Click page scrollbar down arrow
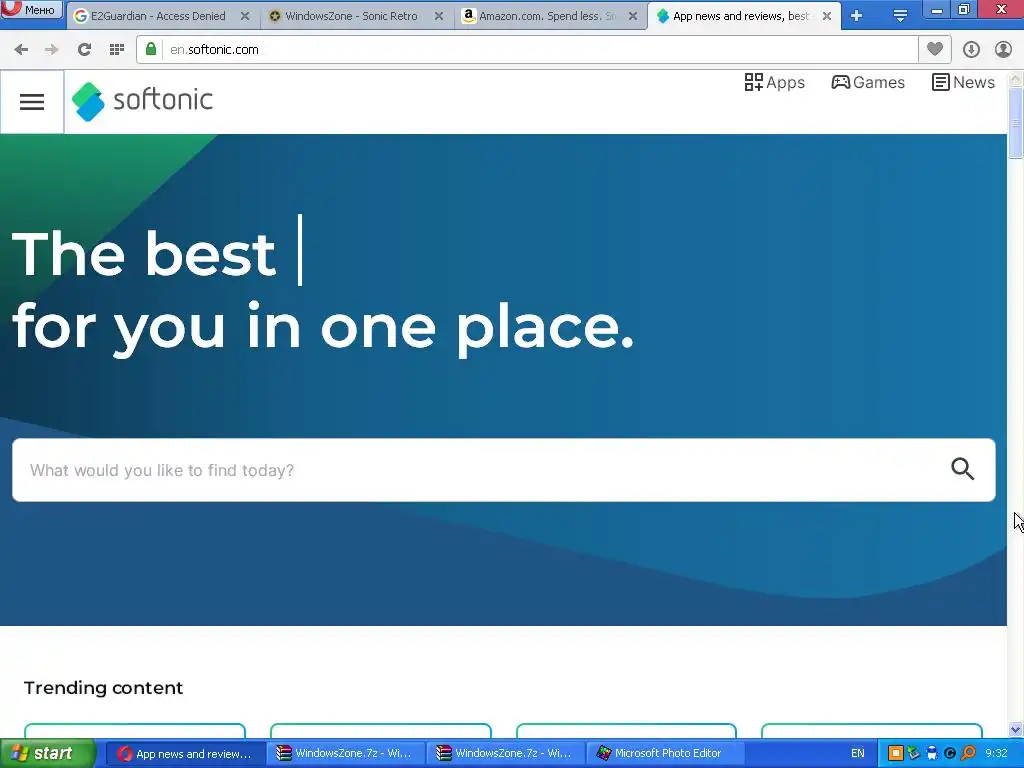This screenshot has width=1024, height=768. pyautogui.click(x=1016, y=729)
